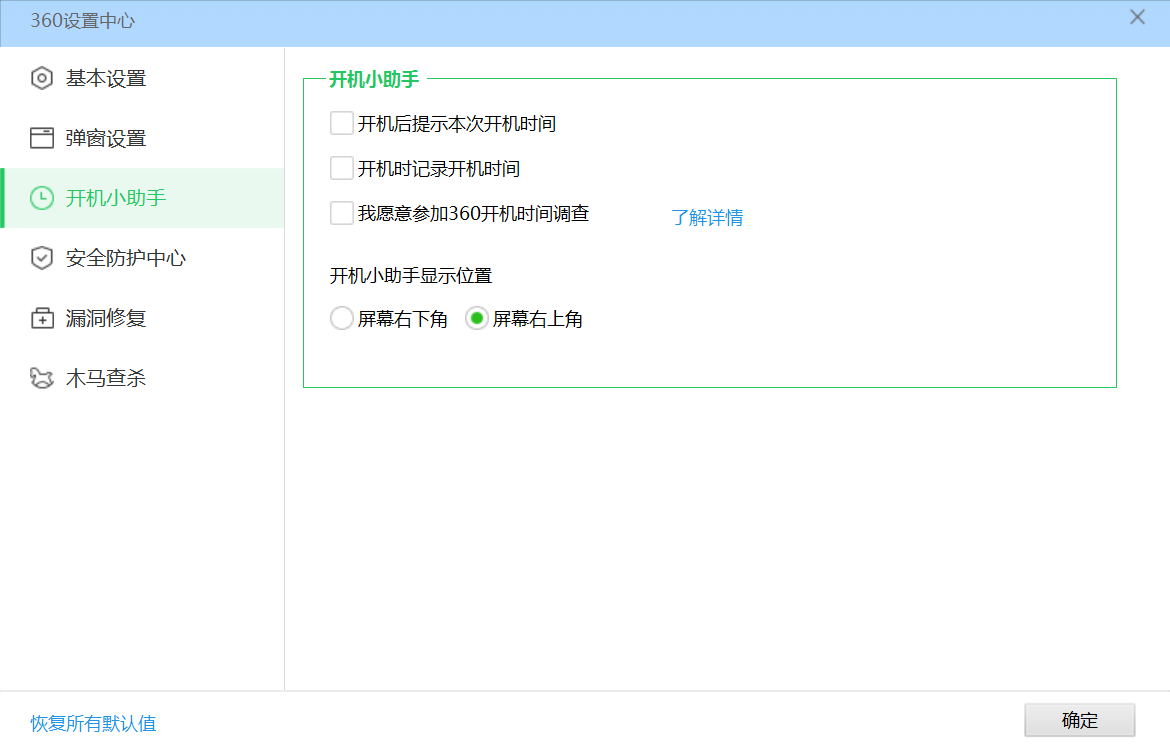Click the shield icon beside 安全防护中心
This screenshot has width=1170, height=750.
point(42,258)
